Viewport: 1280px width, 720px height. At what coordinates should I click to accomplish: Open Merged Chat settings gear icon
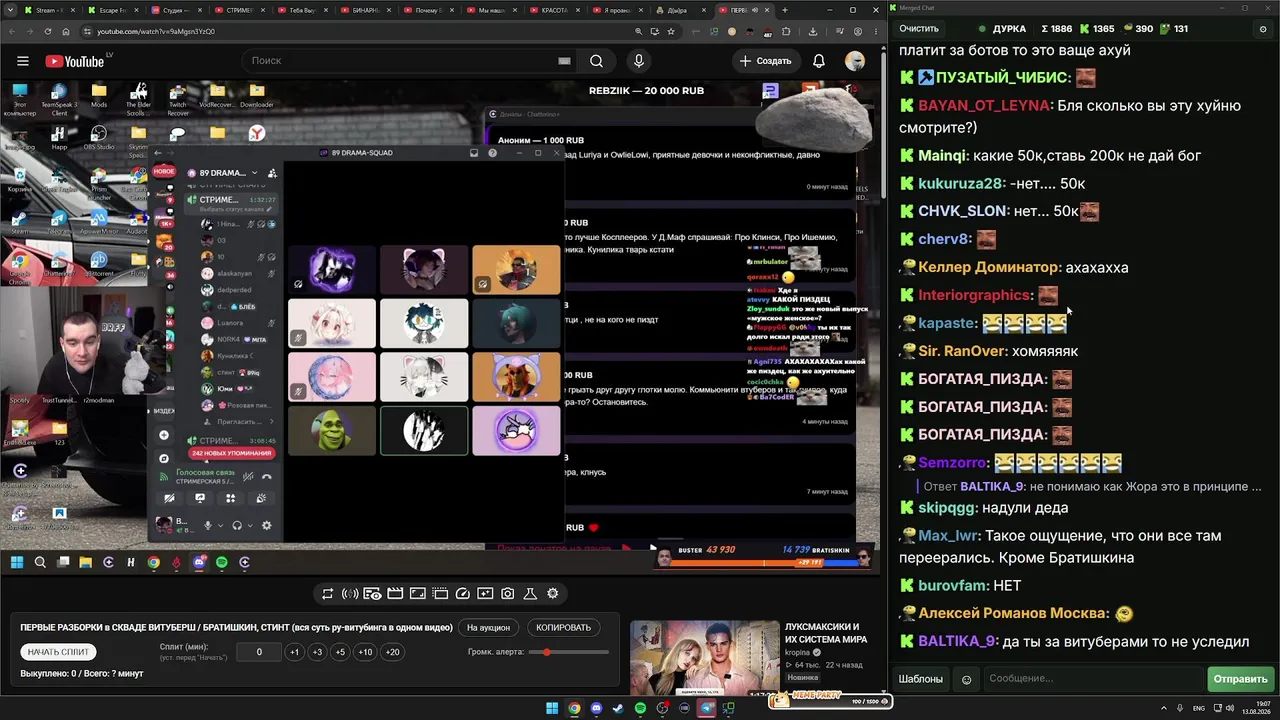point(1263,29)
